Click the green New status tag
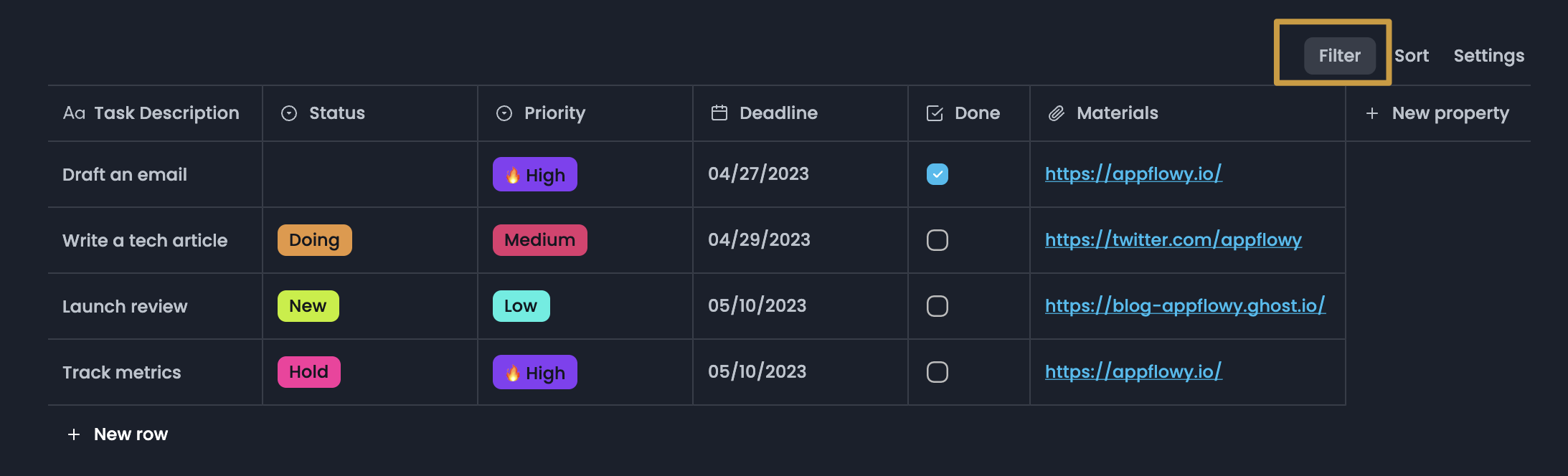This screenshot has height=476, width=1568. pos(308,306)
